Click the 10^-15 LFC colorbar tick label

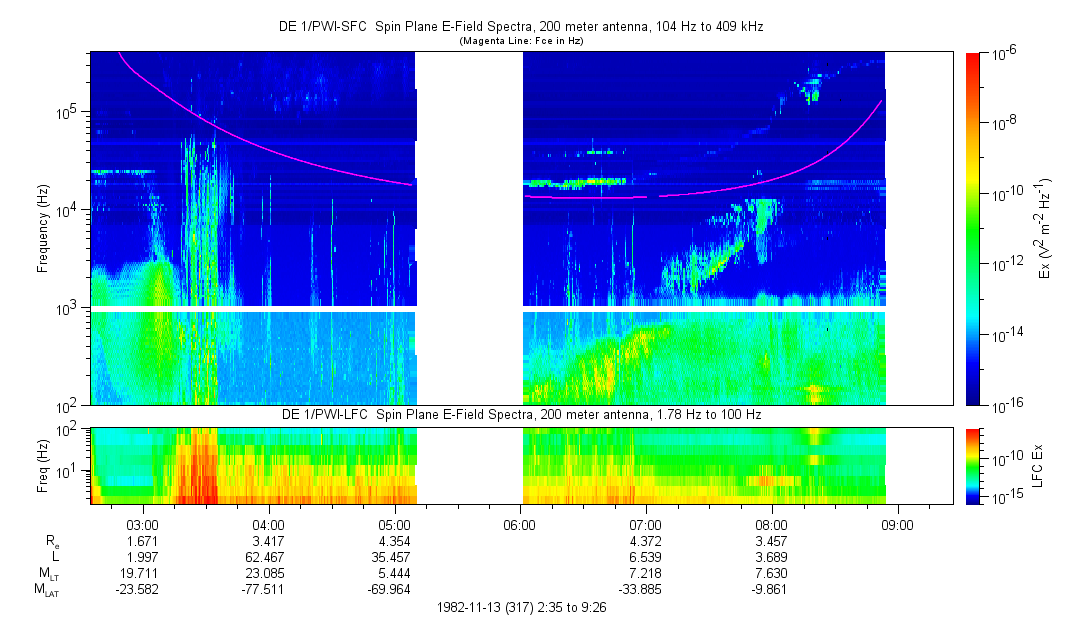pyautogui.click(x=1005, y=496)
